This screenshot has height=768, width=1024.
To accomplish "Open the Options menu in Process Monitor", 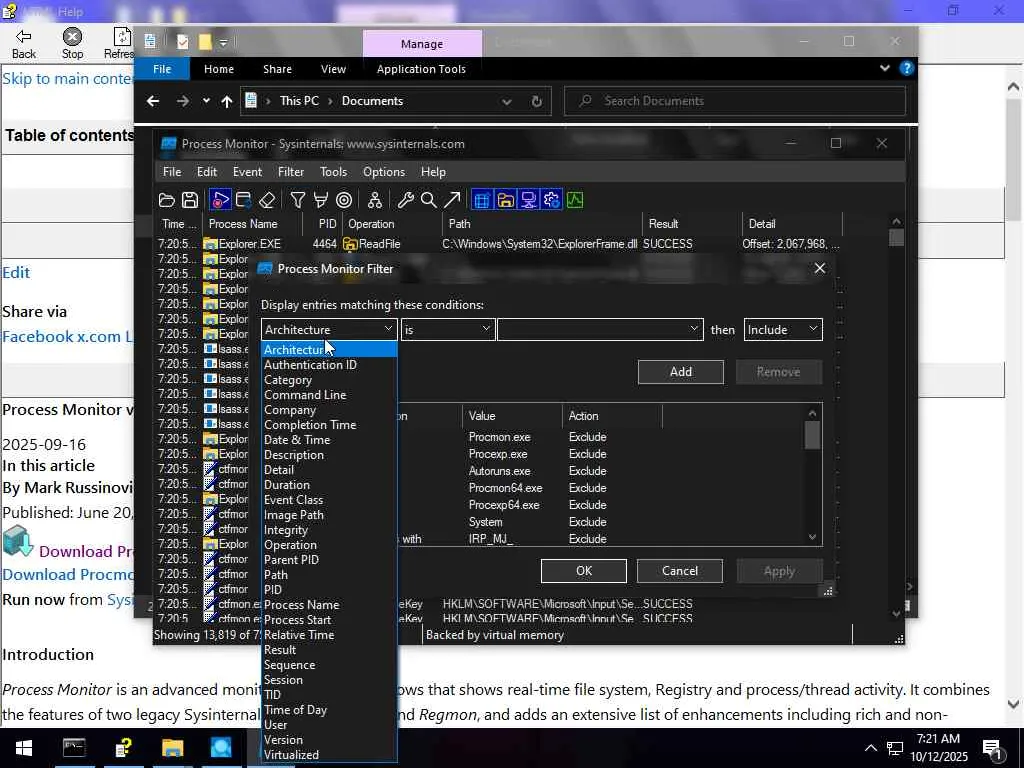I will coord(384,172).
